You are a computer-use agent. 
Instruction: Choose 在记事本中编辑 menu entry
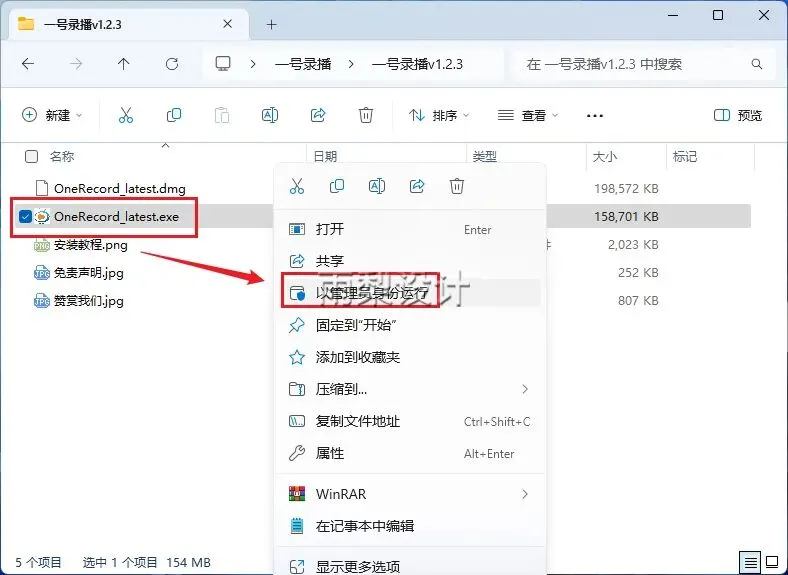(x=410, y=526)
